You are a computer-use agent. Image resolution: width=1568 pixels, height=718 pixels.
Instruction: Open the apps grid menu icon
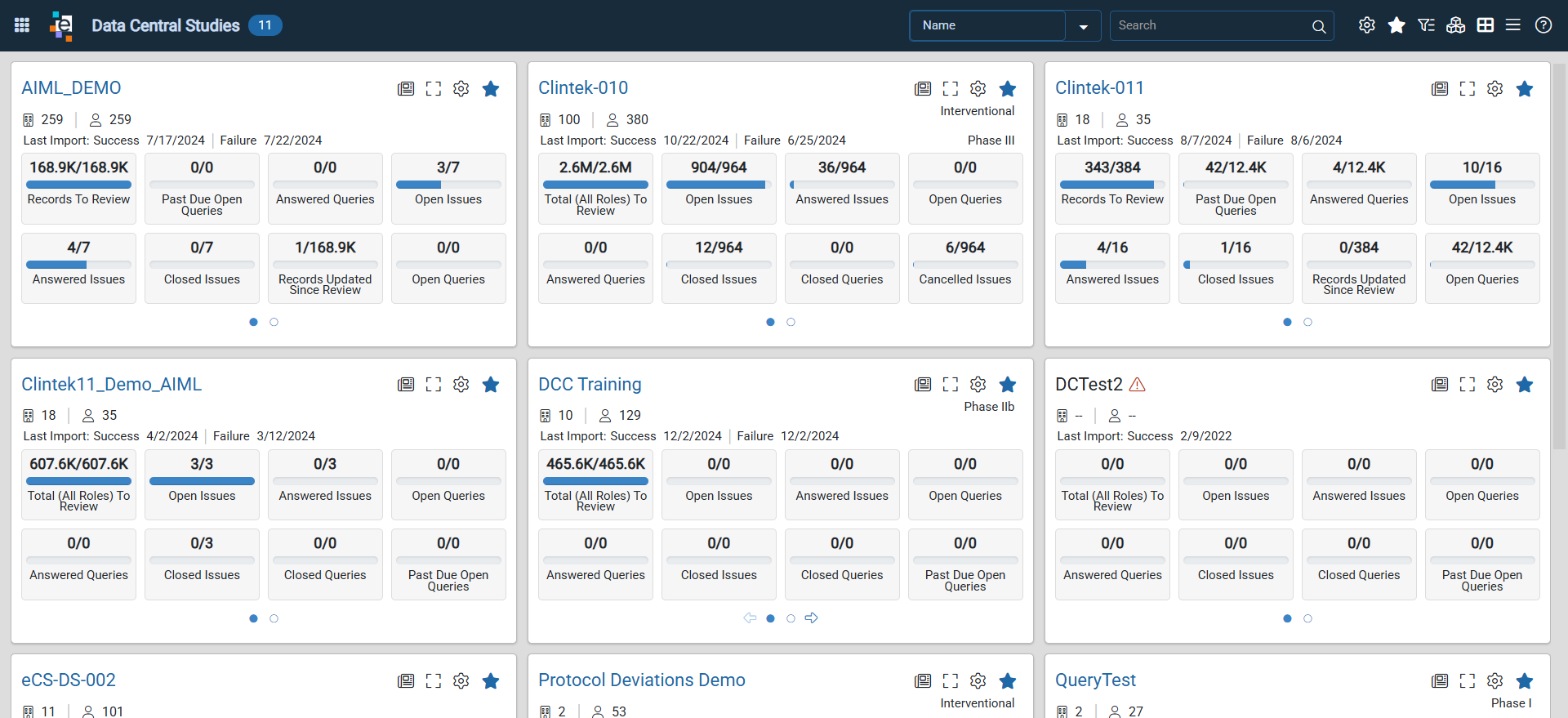tap(22, 25)
